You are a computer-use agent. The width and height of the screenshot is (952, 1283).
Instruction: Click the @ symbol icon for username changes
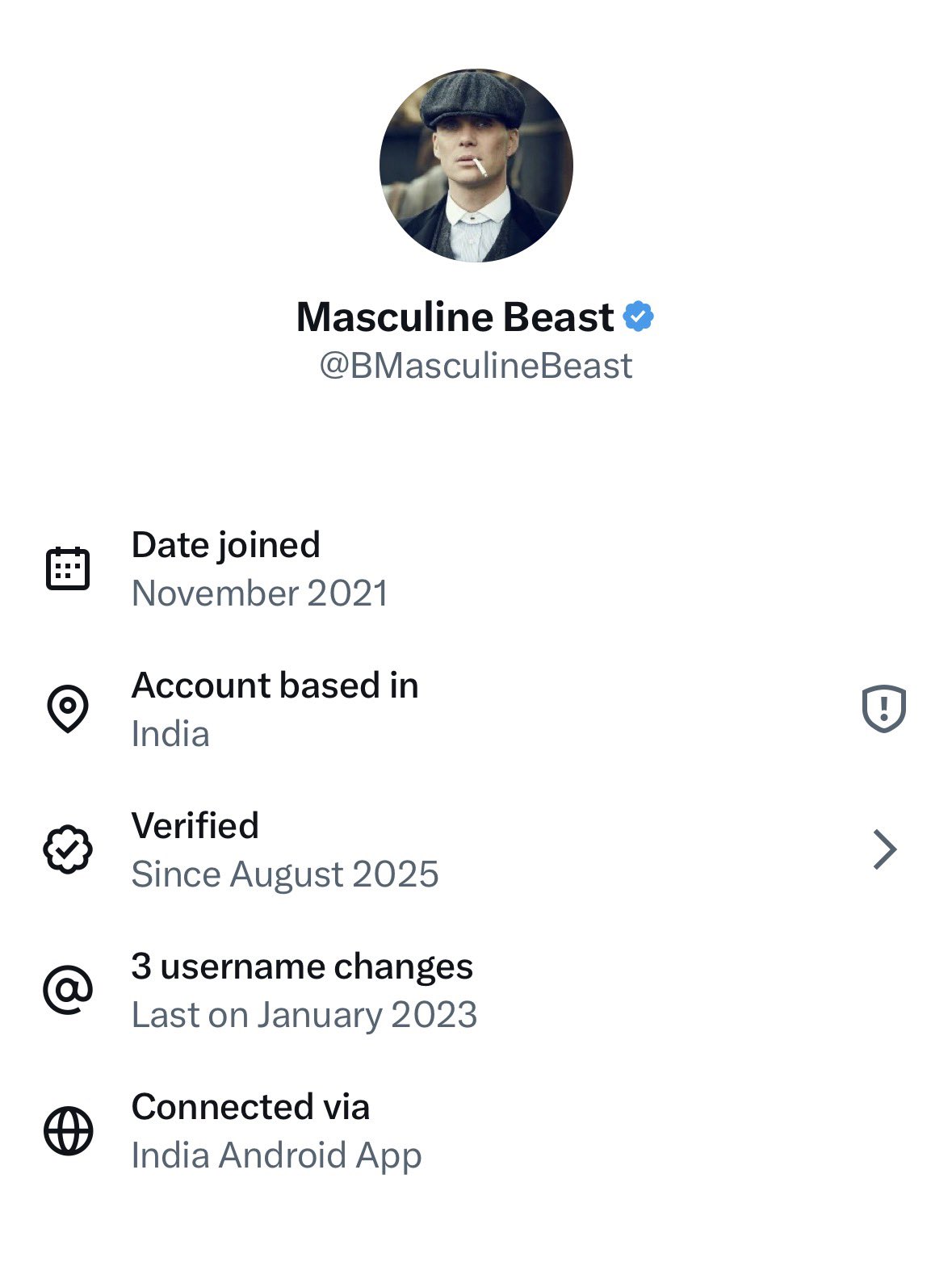[x=68, y=990]
